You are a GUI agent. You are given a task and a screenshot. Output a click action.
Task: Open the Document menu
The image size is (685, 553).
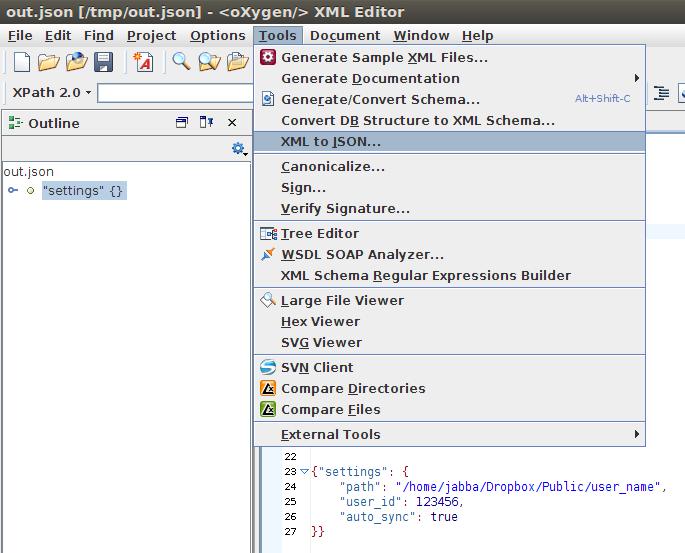(345, 35)
